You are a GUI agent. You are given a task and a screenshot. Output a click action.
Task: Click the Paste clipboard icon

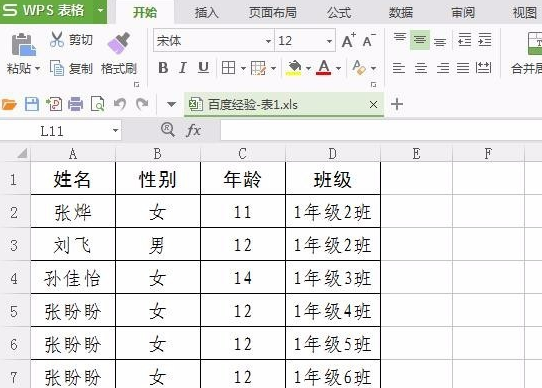pos(24,44)
